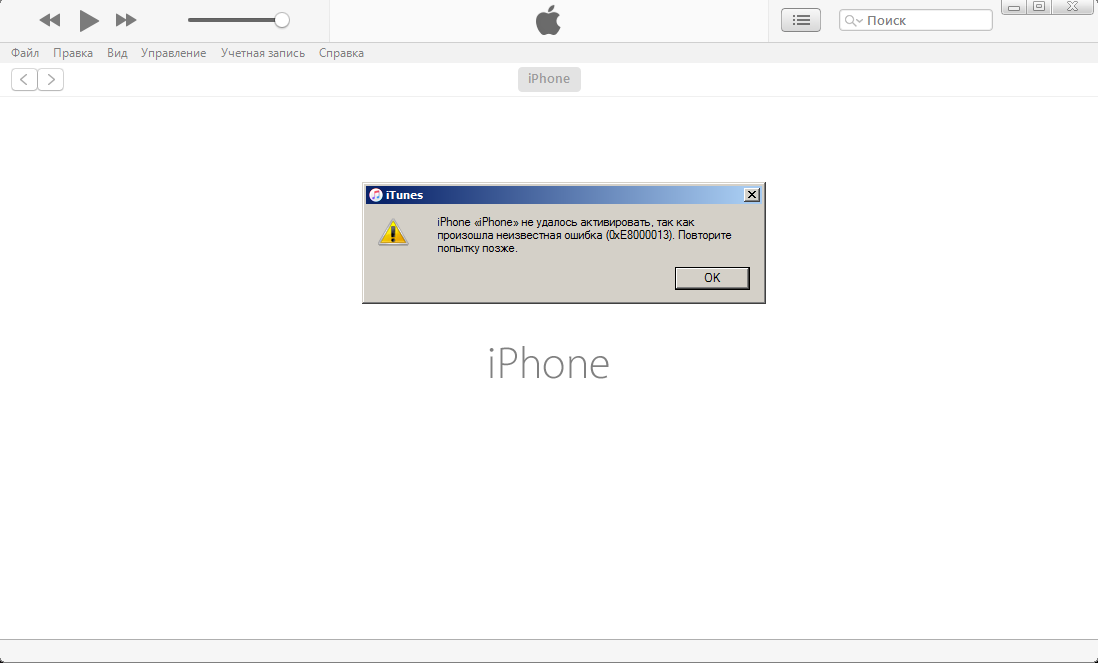Open the Учетная запись menu
1098x663 pixels.
(262, 53)
